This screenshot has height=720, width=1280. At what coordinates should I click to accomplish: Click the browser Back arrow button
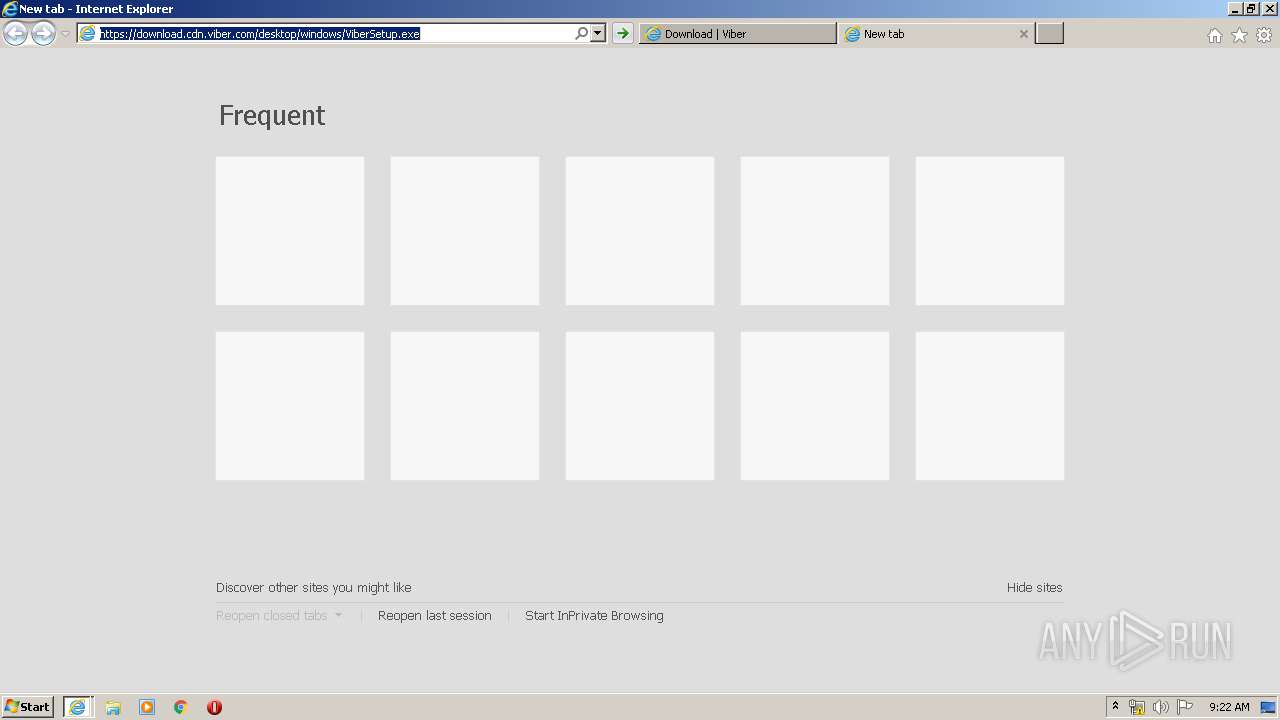pos(15,34)
